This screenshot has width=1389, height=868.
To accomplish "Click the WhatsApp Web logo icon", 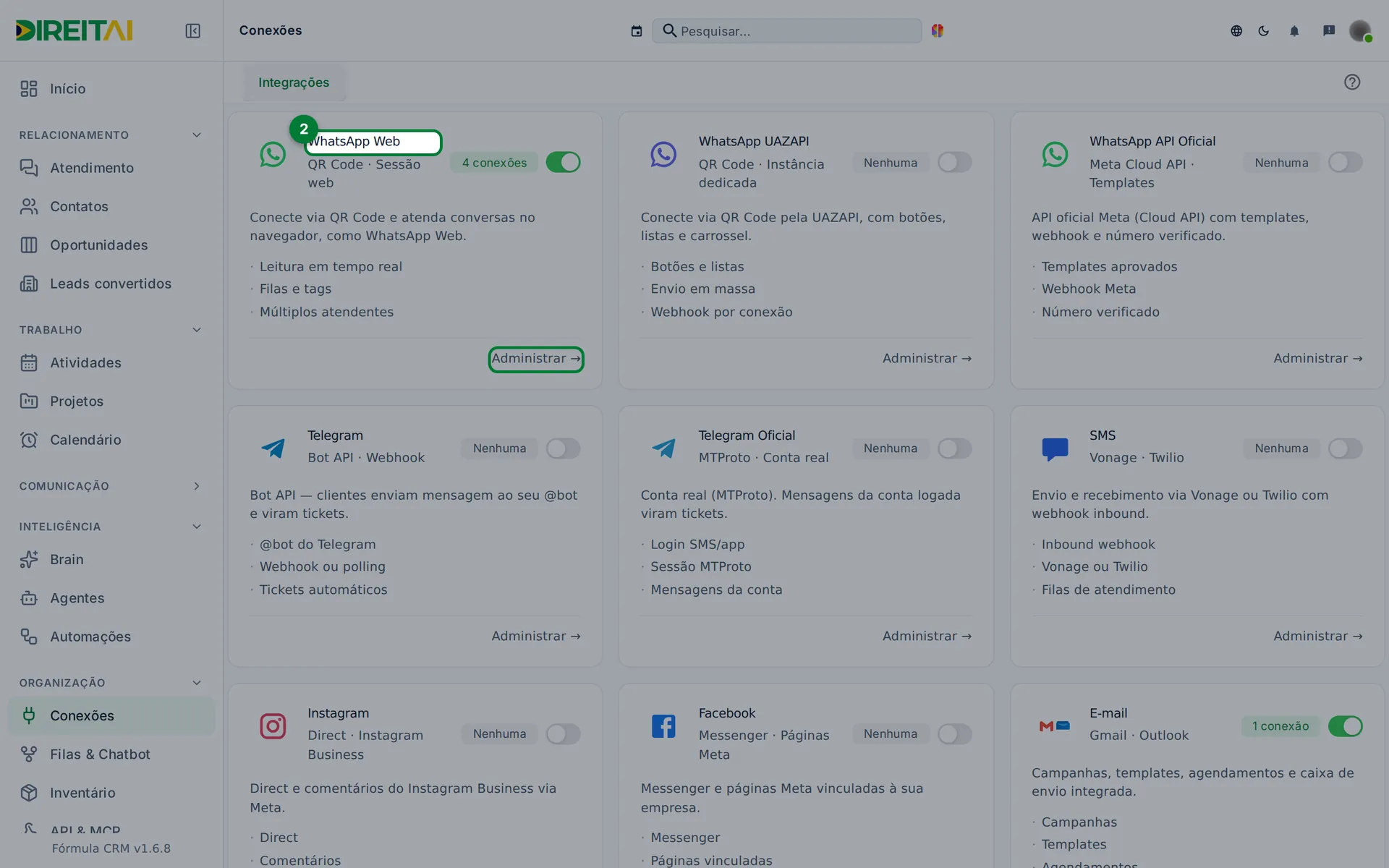I will click(x=273, y=154).
